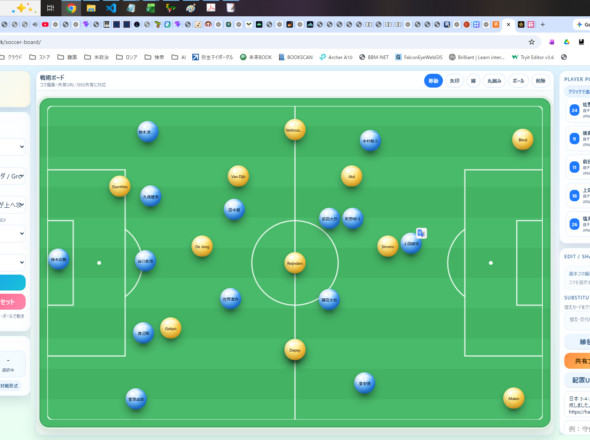The width and height of the screenshot is (590, 440).
Task: Open the クラウド bookmark folder
Action: (11, 57)
